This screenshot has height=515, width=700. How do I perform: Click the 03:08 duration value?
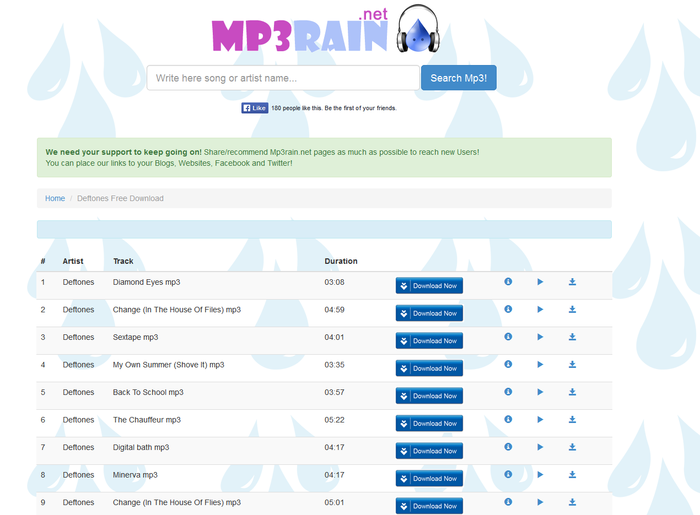tap(334, 282)
